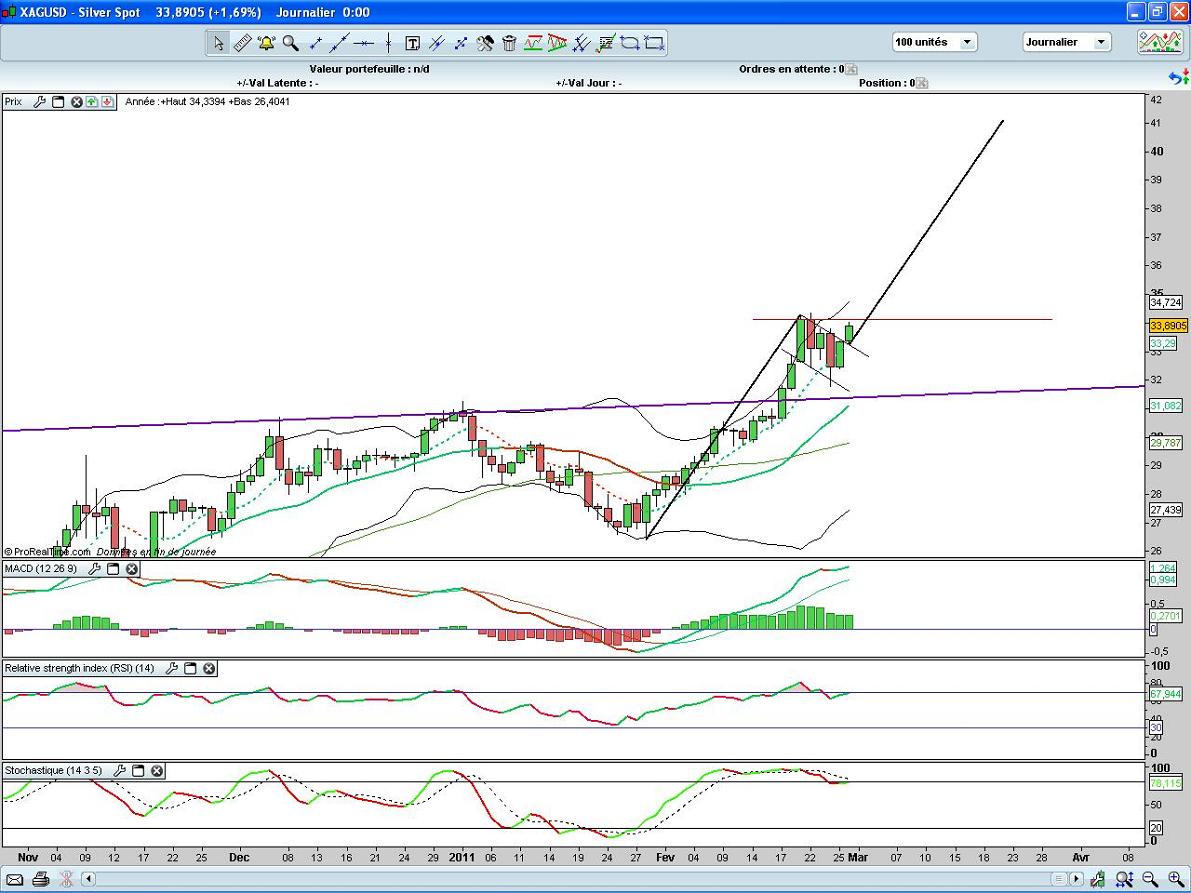Image resolution: width=1191 pixels, height=893 pixels.
Task: Close the MACD indicator panel
Action: tap(131, 569)
